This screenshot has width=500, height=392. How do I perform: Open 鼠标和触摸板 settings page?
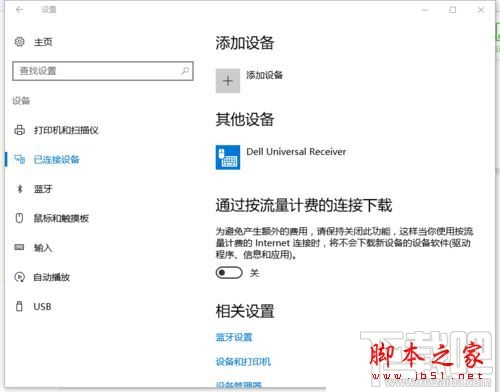coord(61,218)
